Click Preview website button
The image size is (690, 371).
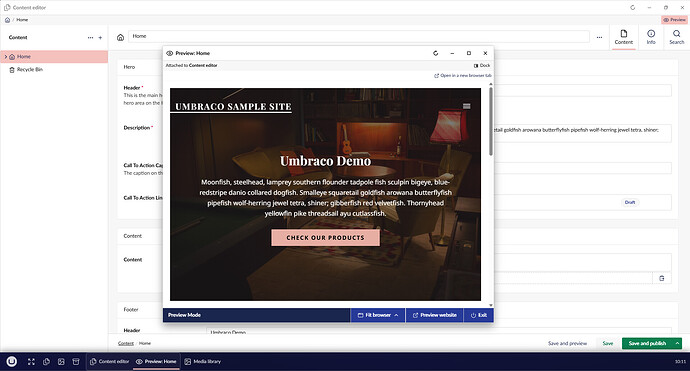[x=434, y=315]
